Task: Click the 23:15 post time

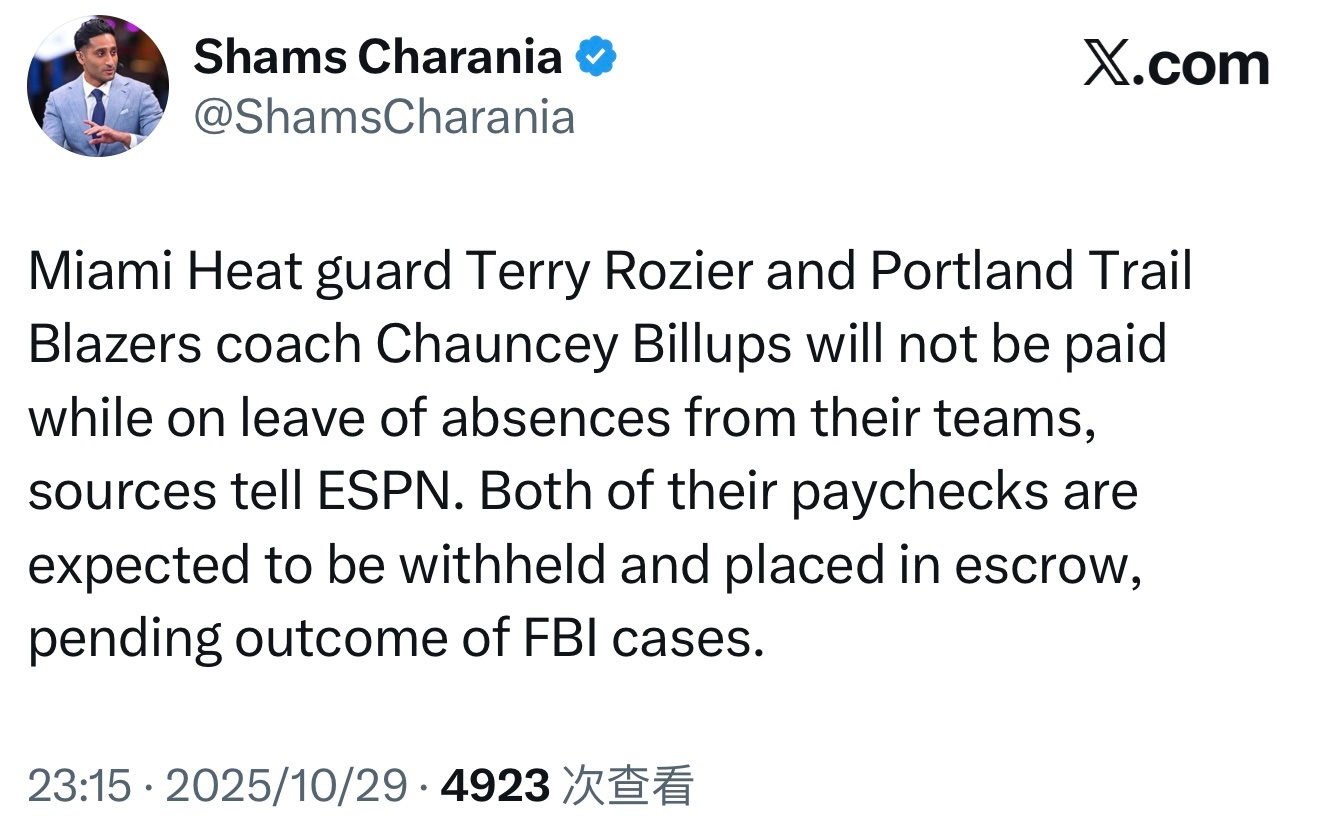Action: [x=79, y=786]
